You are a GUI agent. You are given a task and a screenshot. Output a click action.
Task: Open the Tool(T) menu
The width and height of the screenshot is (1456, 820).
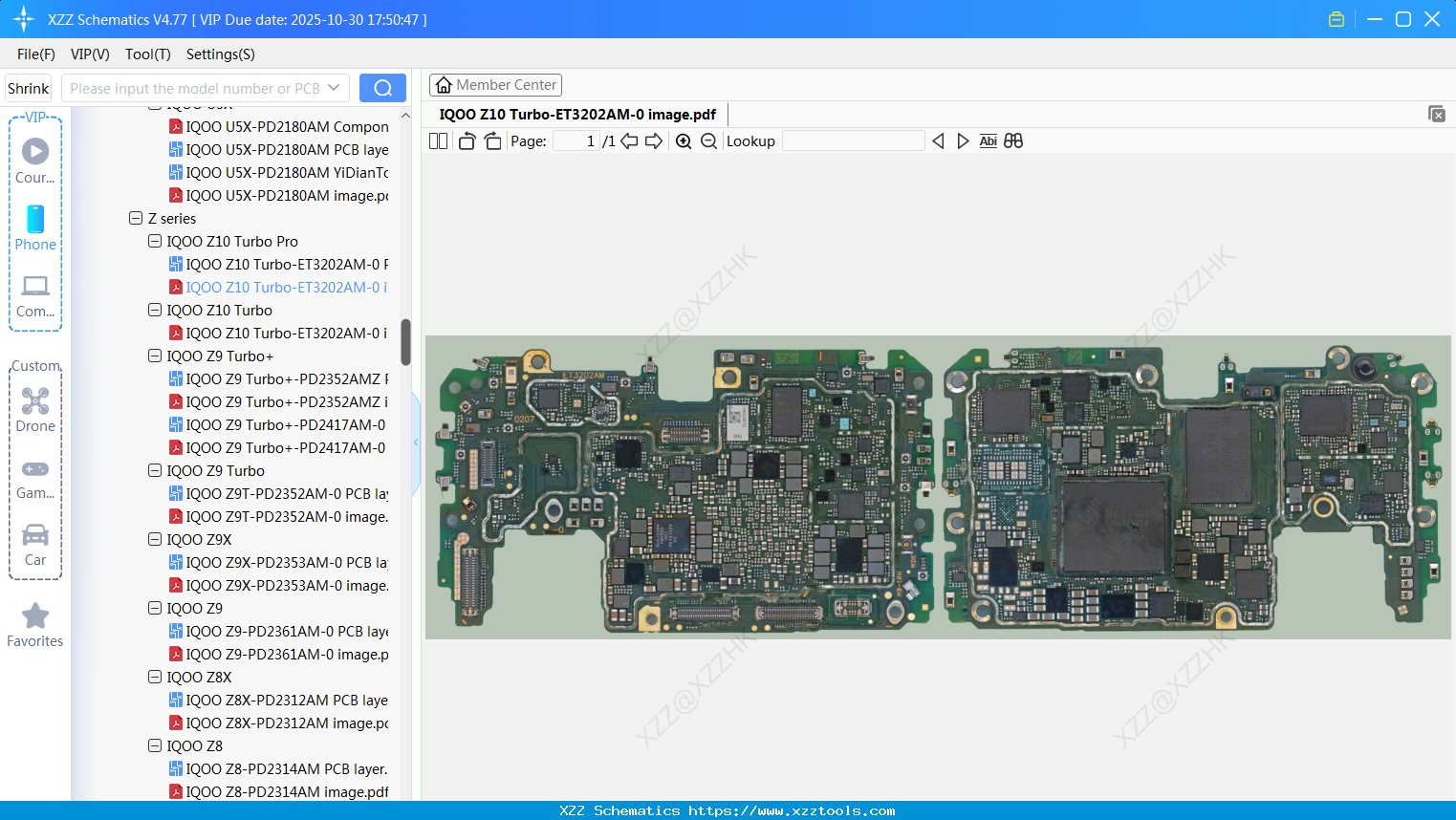pos(147,54)
